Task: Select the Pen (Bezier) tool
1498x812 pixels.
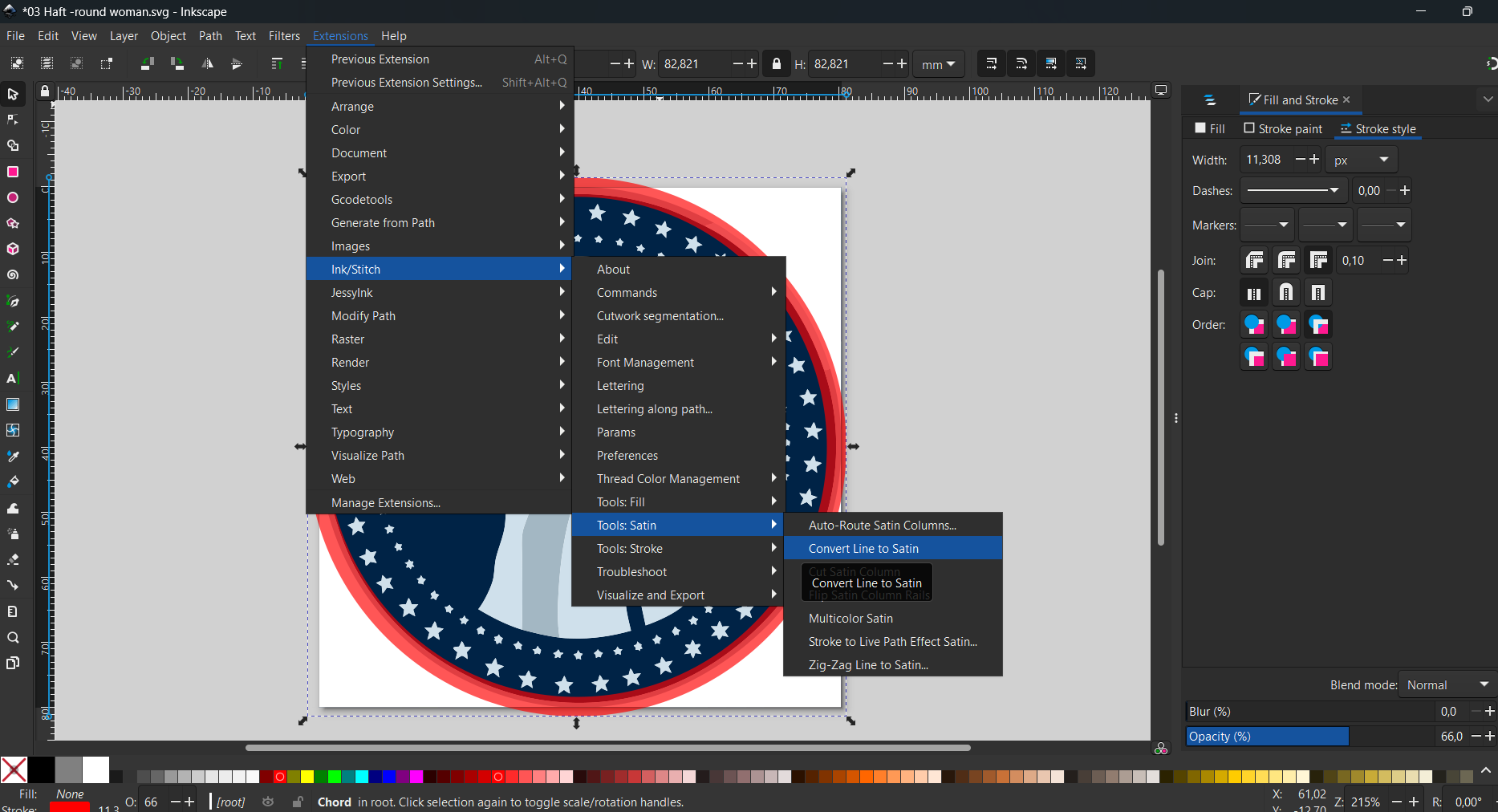Action: pyautogui.click(x=13, y=301)
